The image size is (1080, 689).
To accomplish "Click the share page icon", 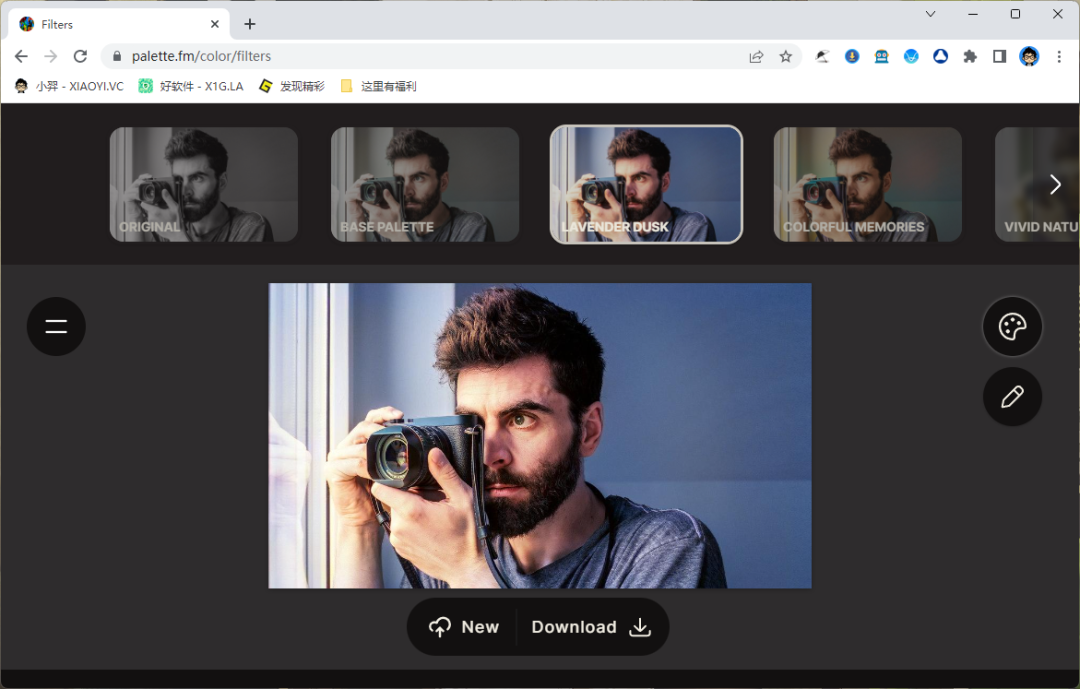I will (x=756, y=57).
